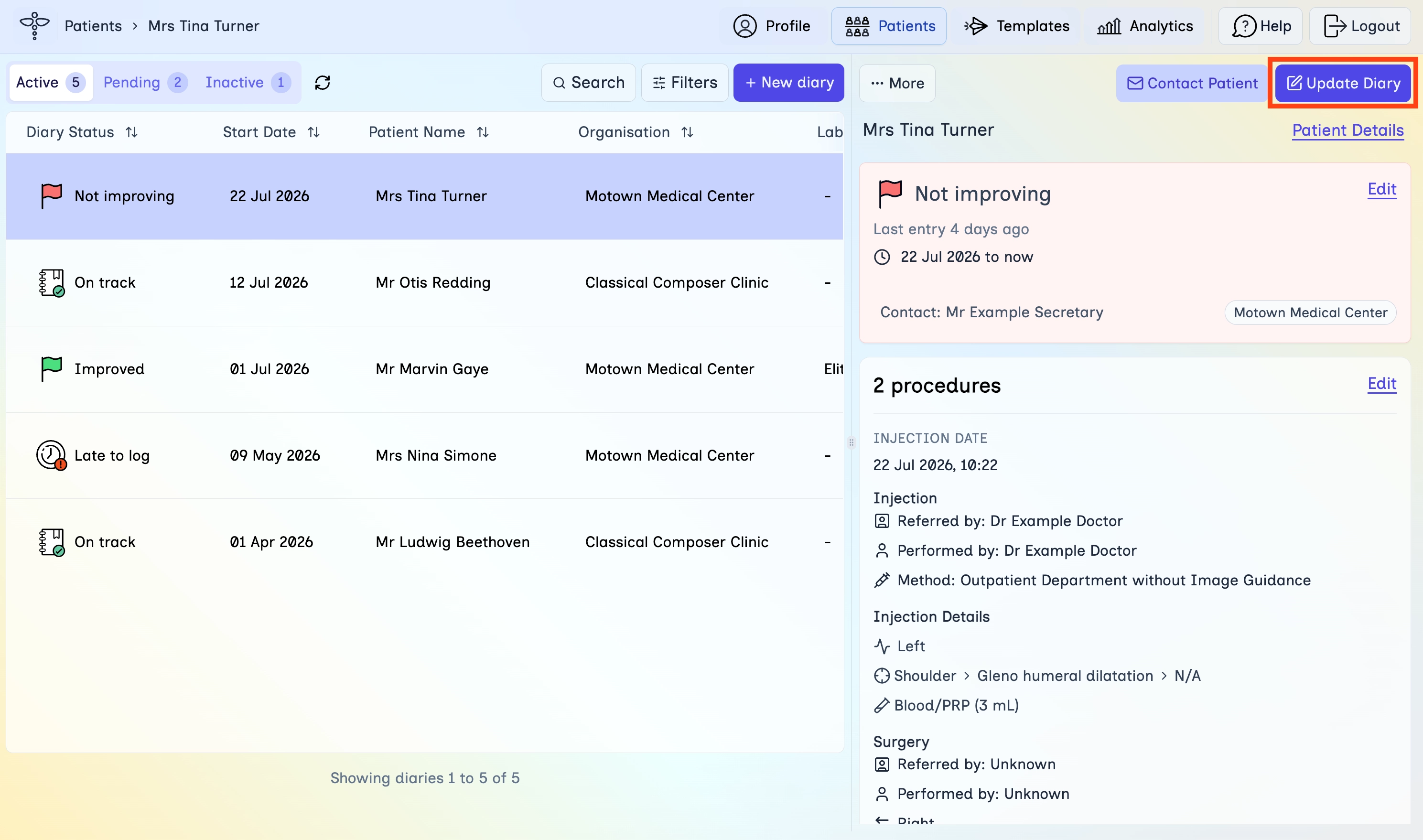The image size is (1423, 840).
Task: Click injection date 22 Jul 2026, 10:22
Action: [935, 465]
